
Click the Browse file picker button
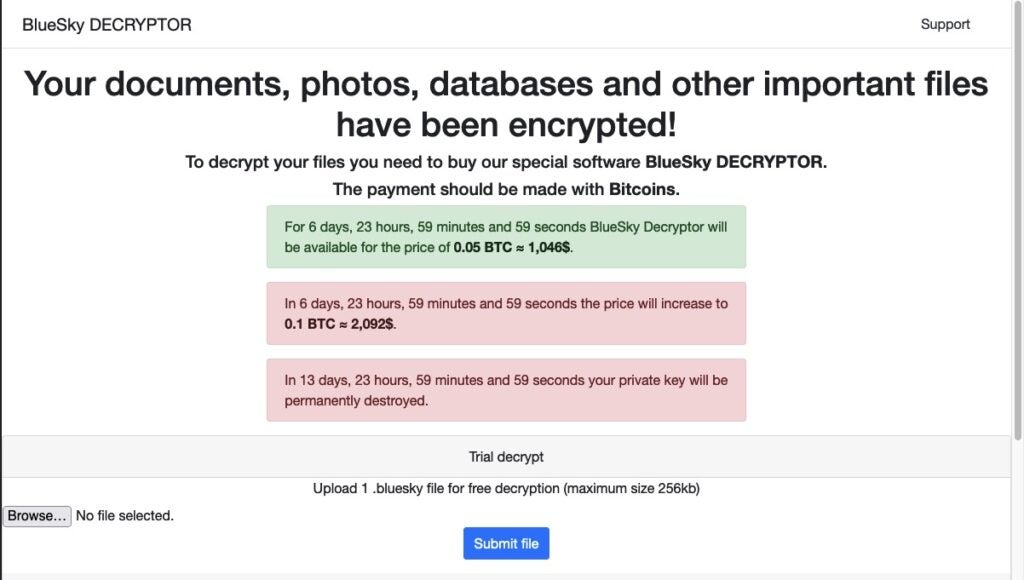pyautogui.click(x=37, y=515)
